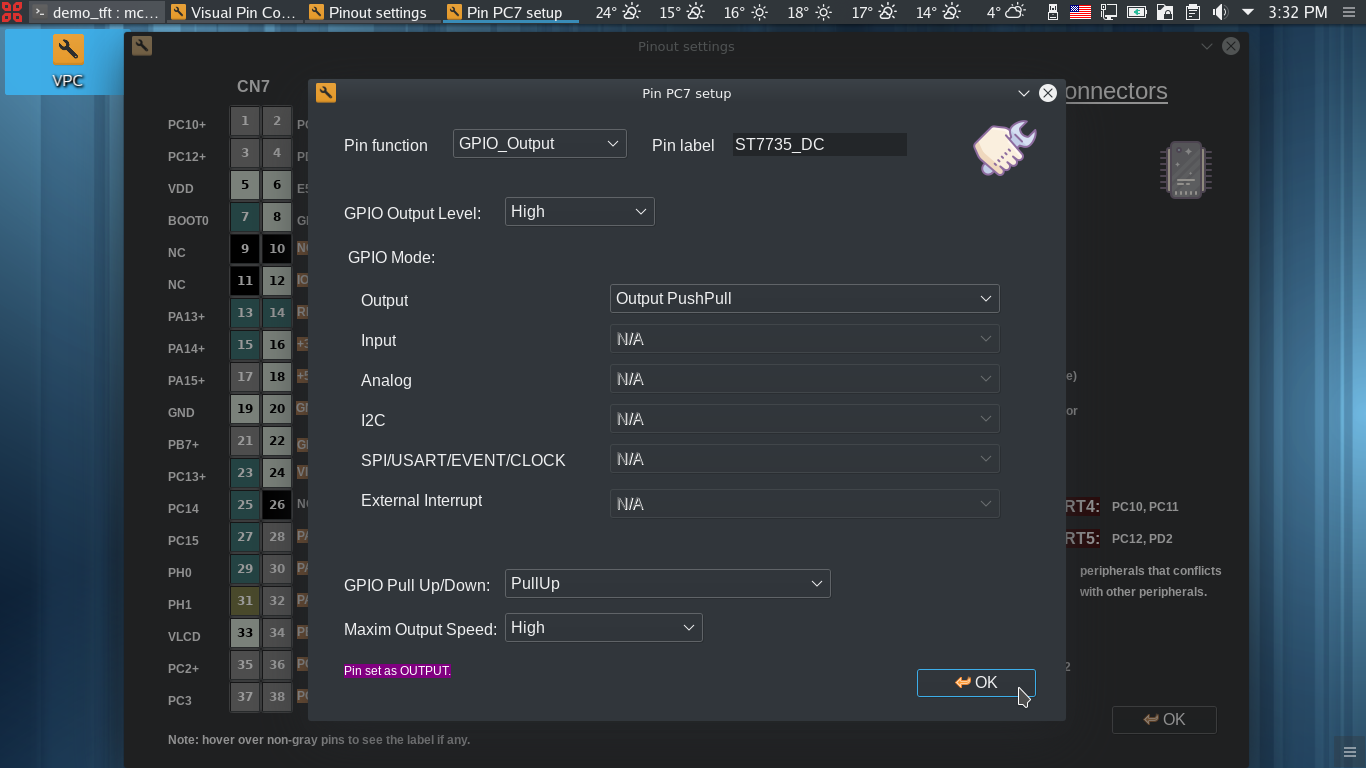Click the 3:32 PM panel clock
The width and height of the screenshot is (1366, 768).
[1297, 12]
